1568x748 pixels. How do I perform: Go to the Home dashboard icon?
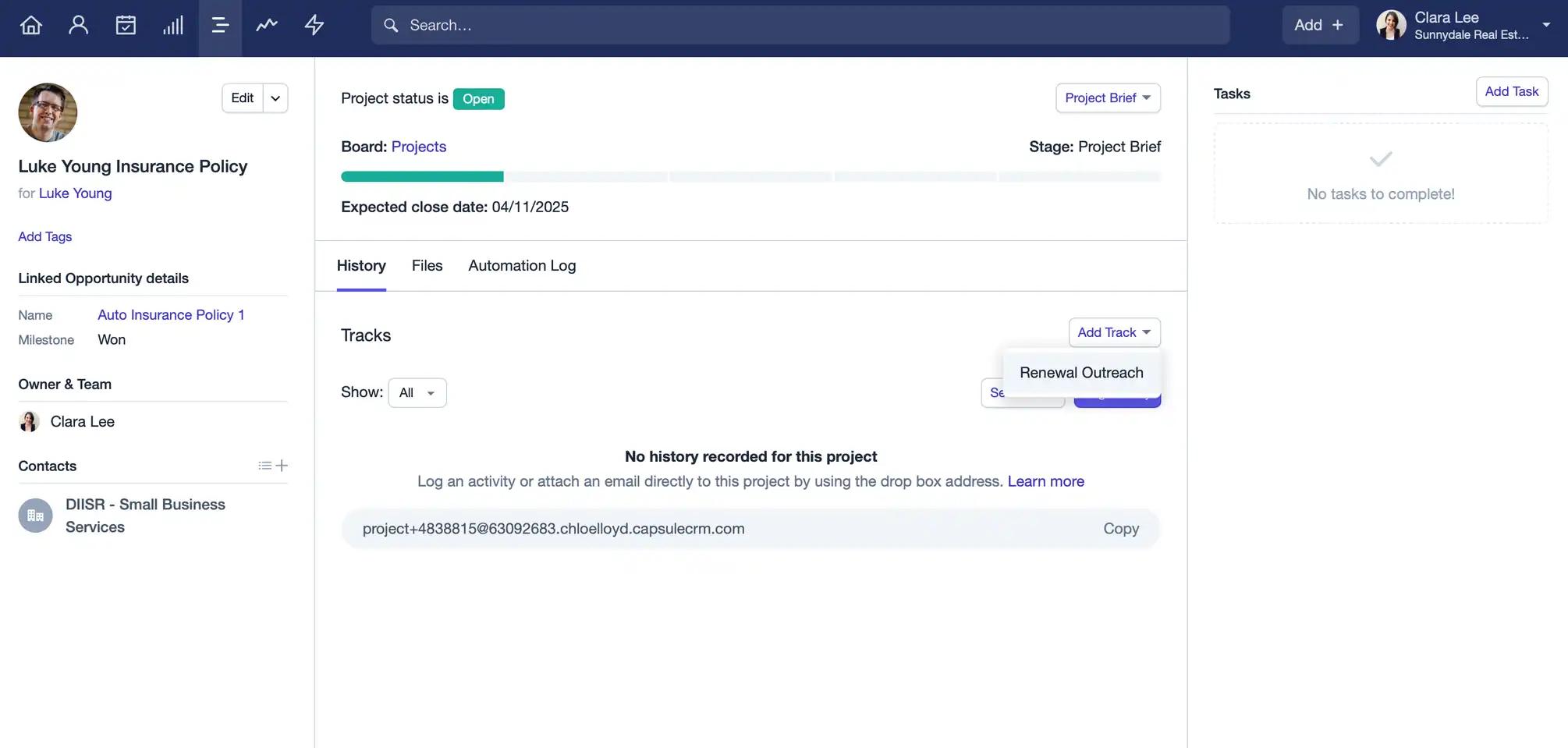point(31,25)
